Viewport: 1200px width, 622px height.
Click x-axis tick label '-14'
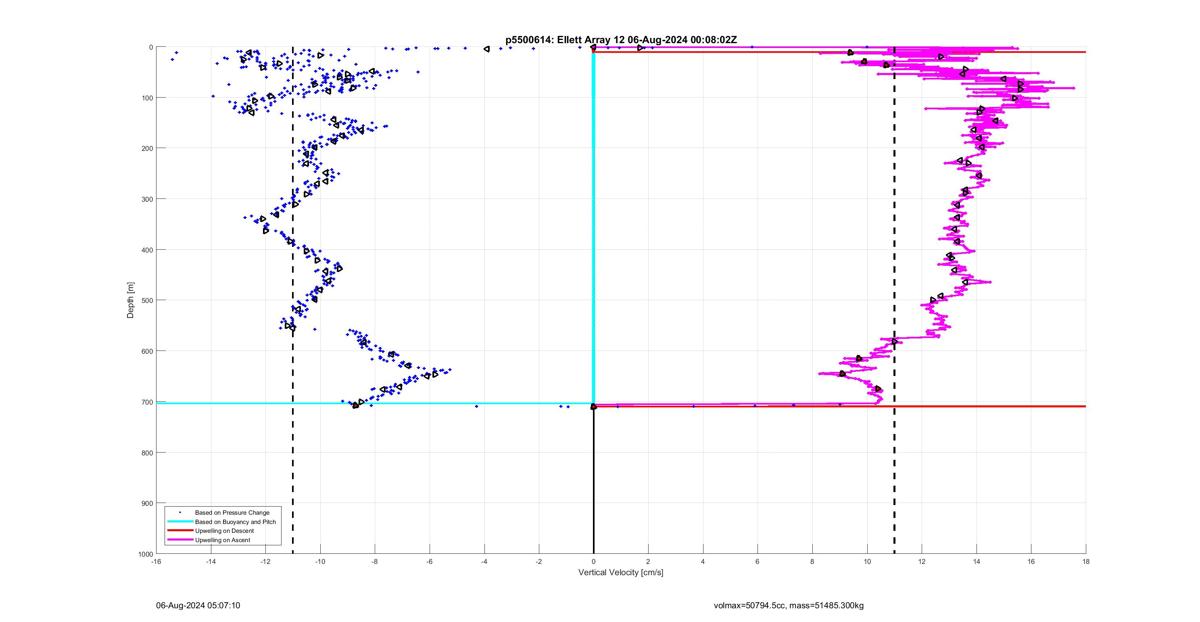tap(211, 562)
